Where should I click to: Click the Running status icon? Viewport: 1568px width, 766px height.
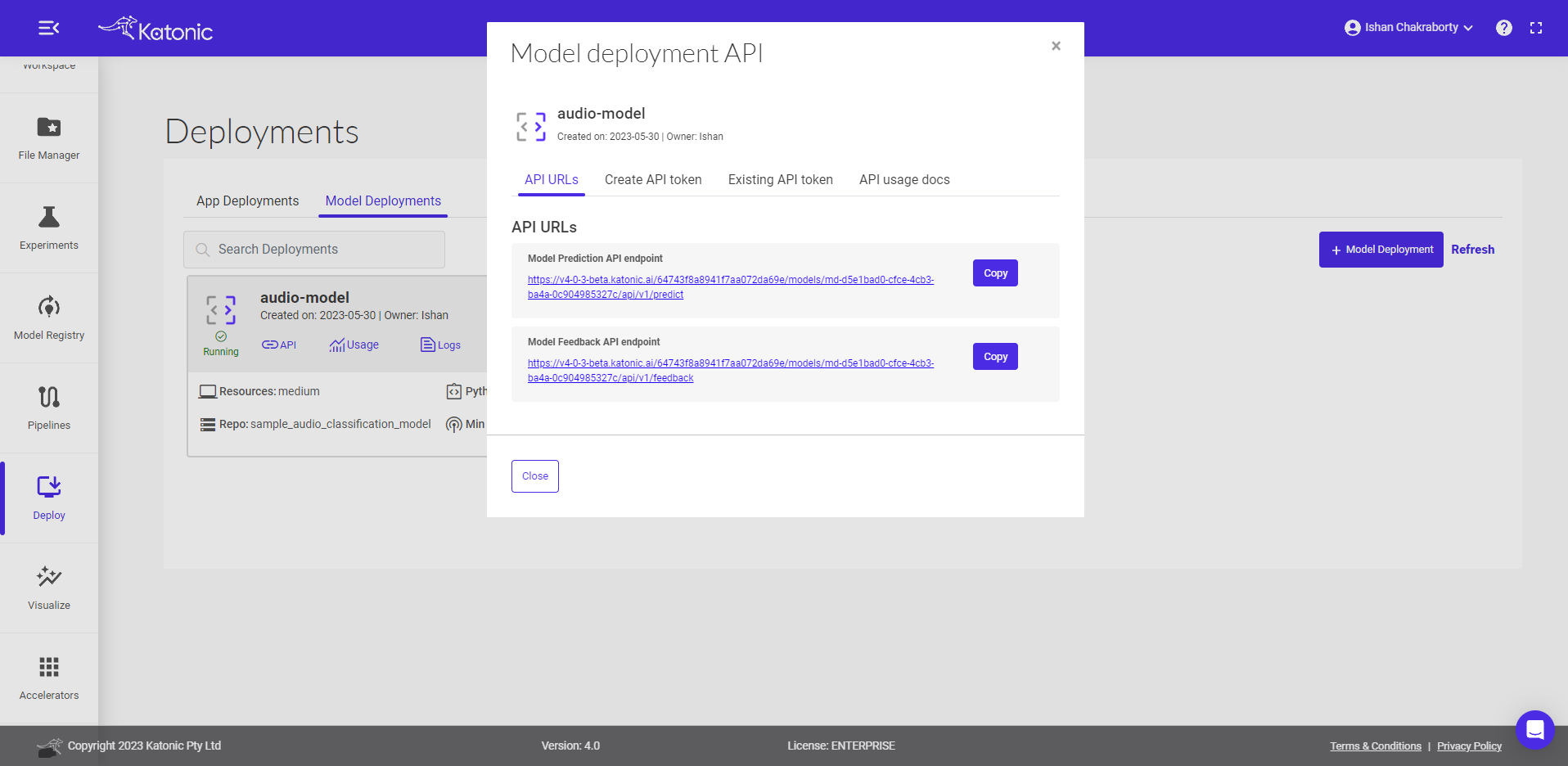[221, 336]
